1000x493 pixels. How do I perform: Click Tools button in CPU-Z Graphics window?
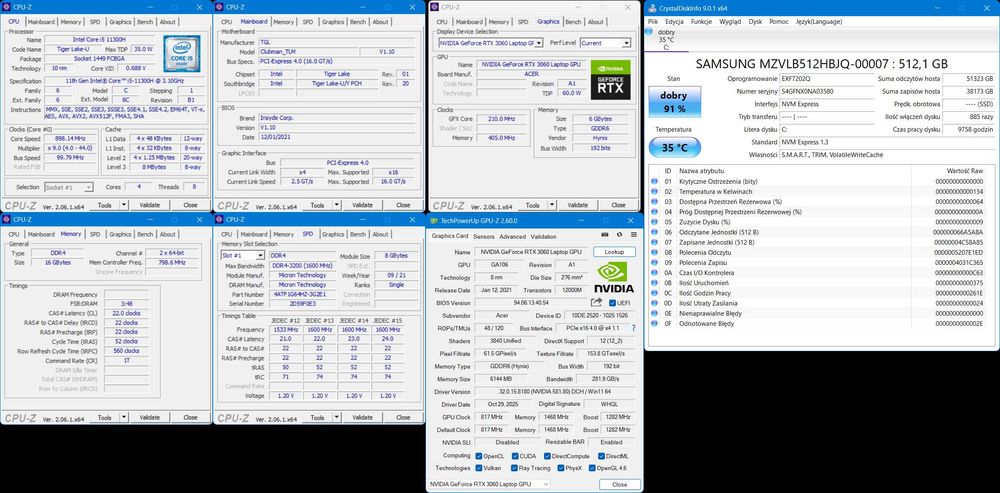click(532, 205)
